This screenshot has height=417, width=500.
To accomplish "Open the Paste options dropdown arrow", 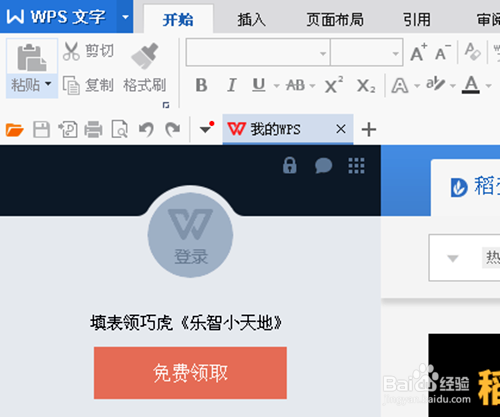I will point(48,84).
